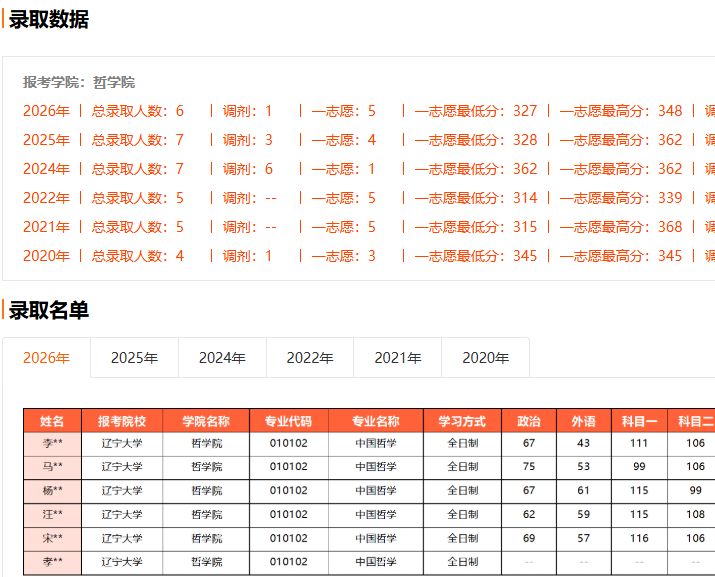Click 调剂: 3 in the 2025年 row
The width and height of the screenshot is (715, 577).
click(x=248, y=140)
